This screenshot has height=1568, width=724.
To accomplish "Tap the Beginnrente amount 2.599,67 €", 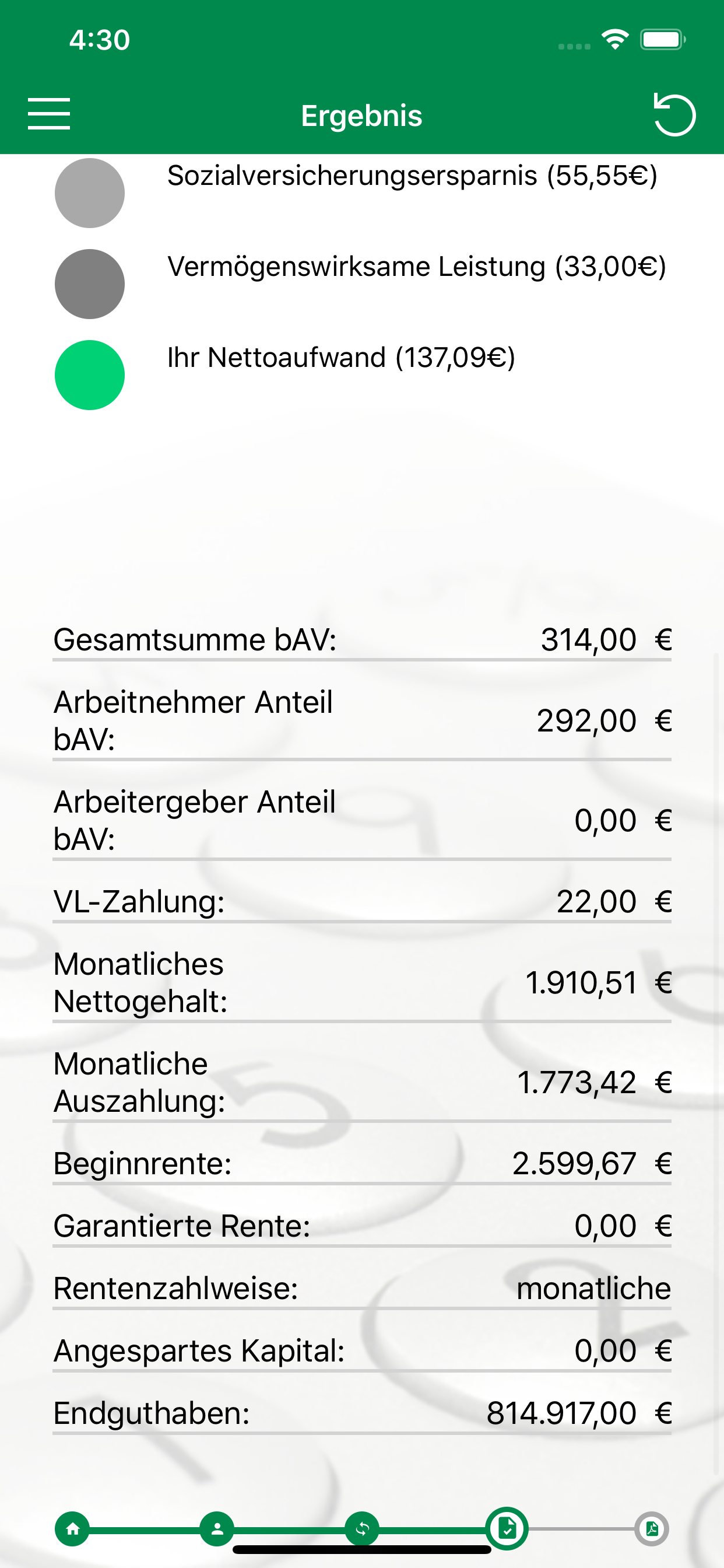I will [591, 1163].
